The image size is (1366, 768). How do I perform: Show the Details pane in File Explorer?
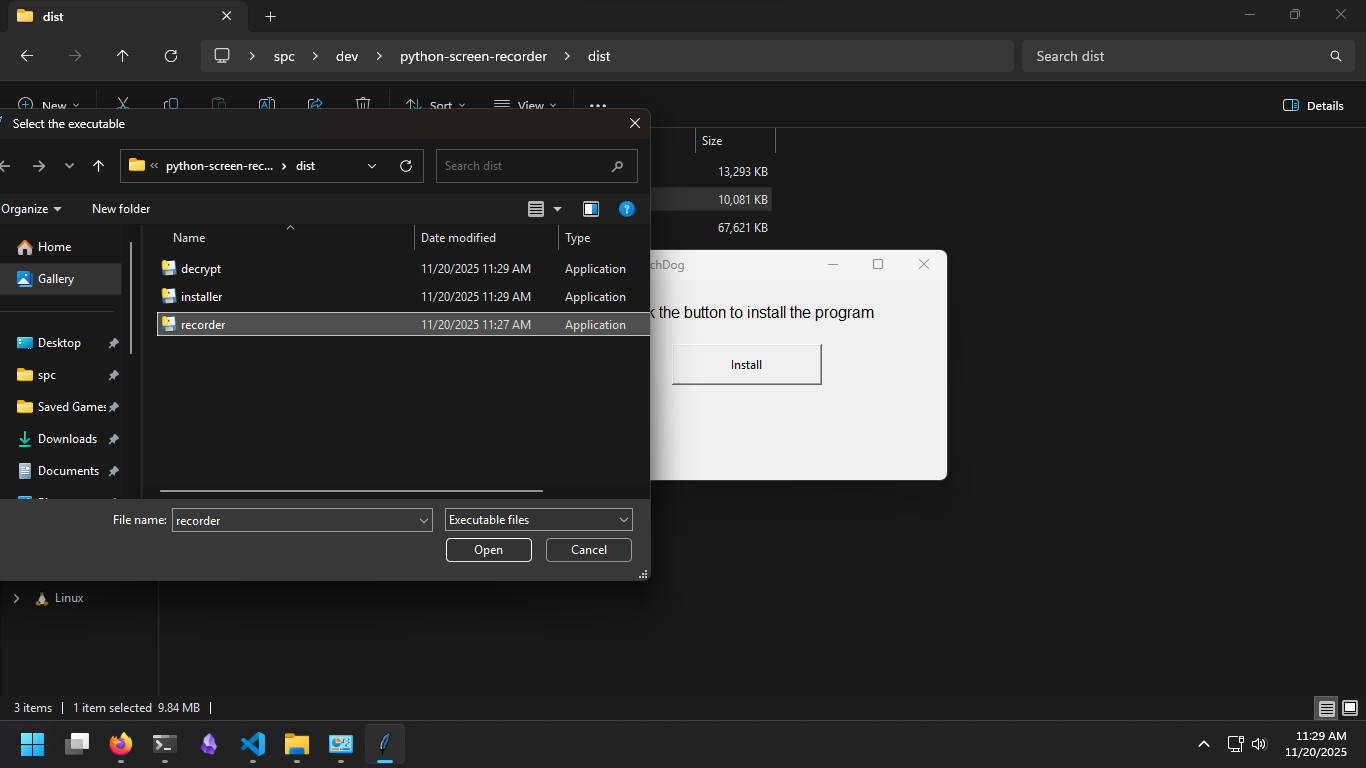(x=1312, y=105)
